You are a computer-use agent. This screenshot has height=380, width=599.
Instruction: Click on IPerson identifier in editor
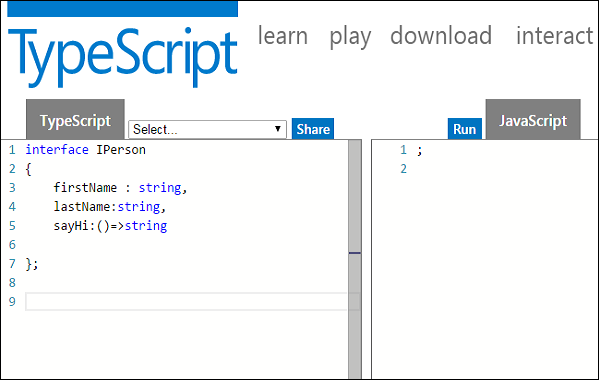[x=121, y=150]
